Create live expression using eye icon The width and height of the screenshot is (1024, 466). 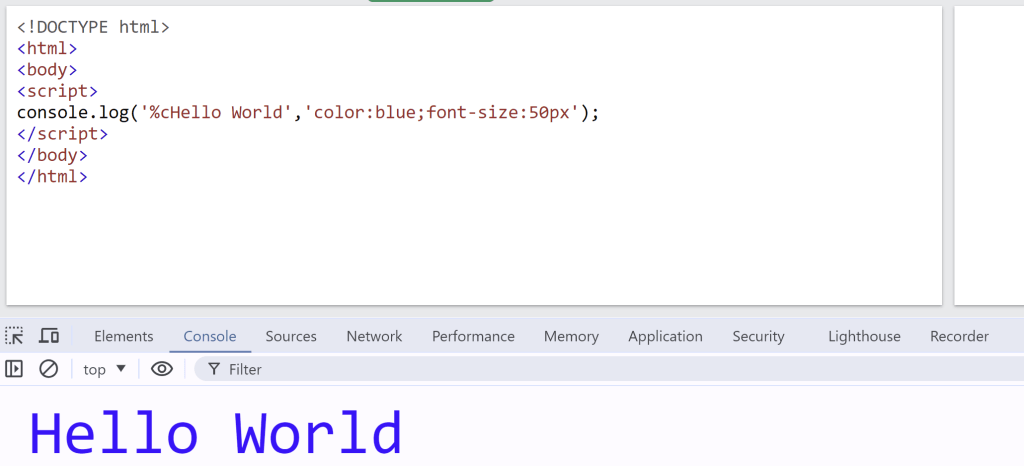(162, 369)
